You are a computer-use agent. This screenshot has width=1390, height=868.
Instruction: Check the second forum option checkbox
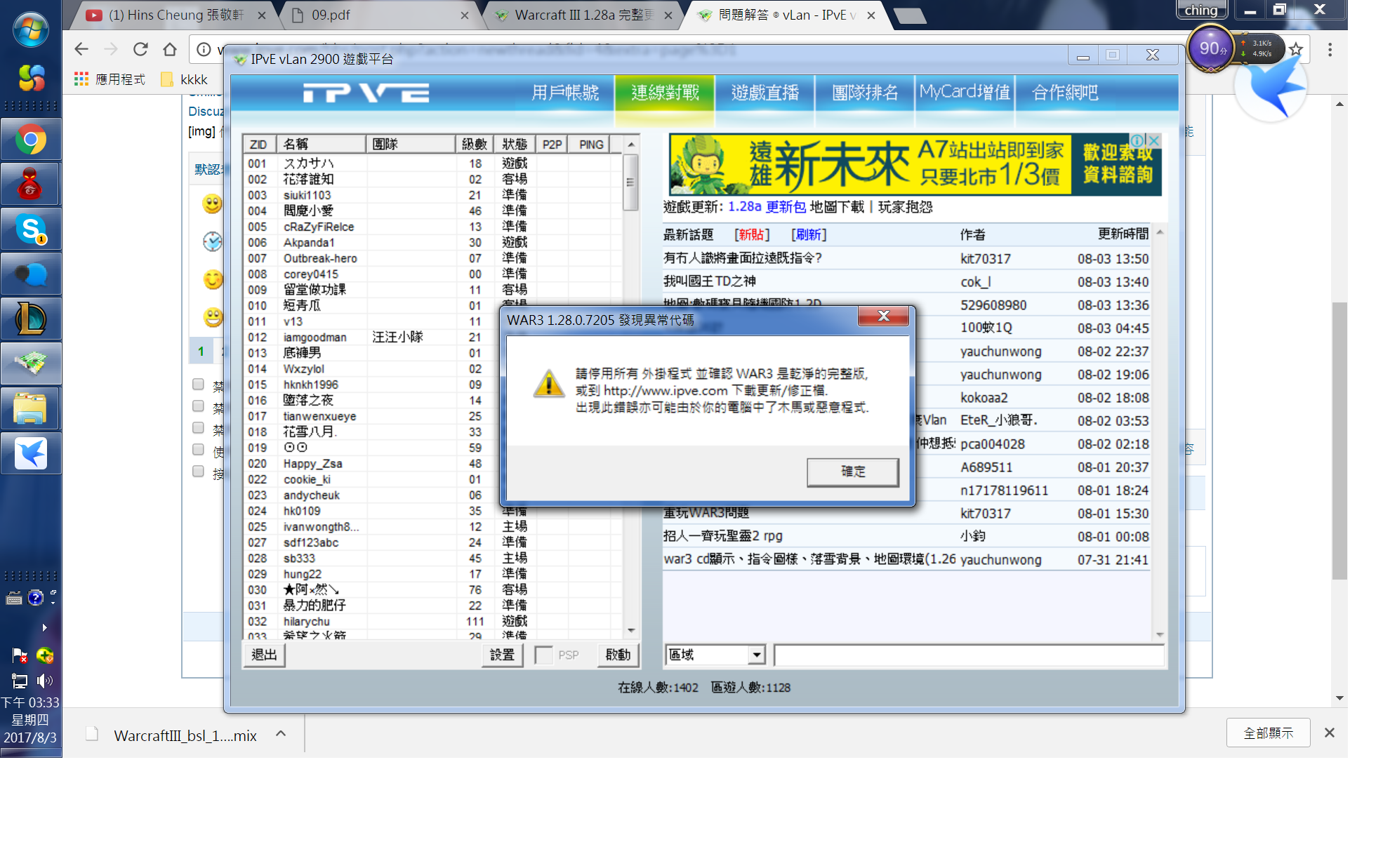pyautogui.click(x=199, y=406)
